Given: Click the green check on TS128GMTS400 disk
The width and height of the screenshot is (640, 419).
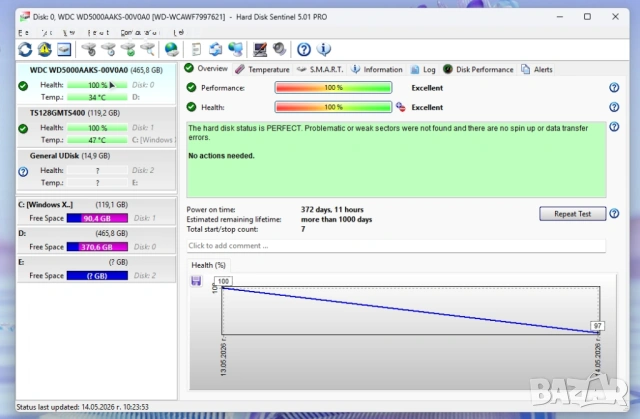Looking at the screenshot, I should click(23, 129).
